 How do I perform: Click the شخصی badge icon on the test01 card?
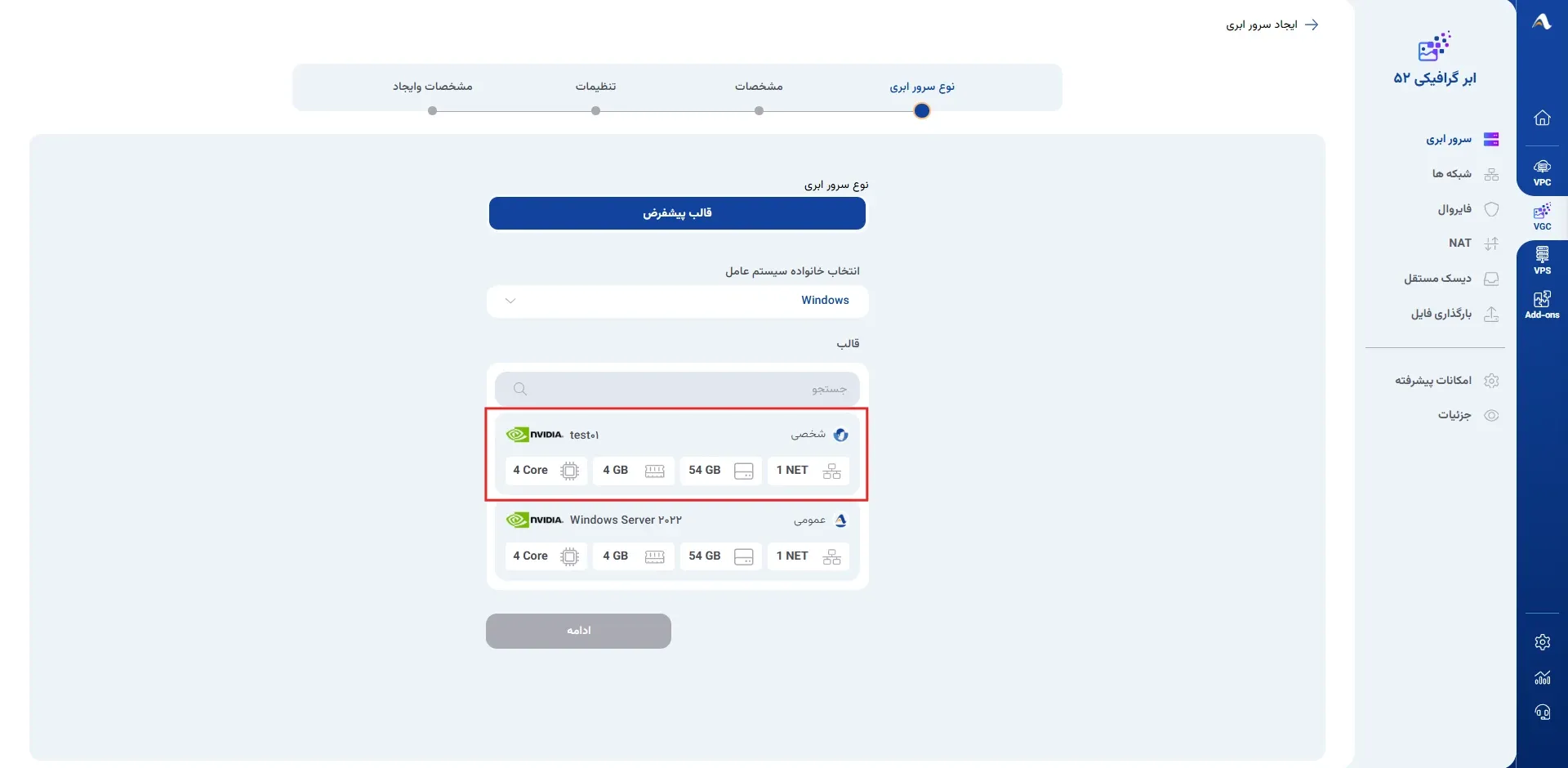point(840,435)
